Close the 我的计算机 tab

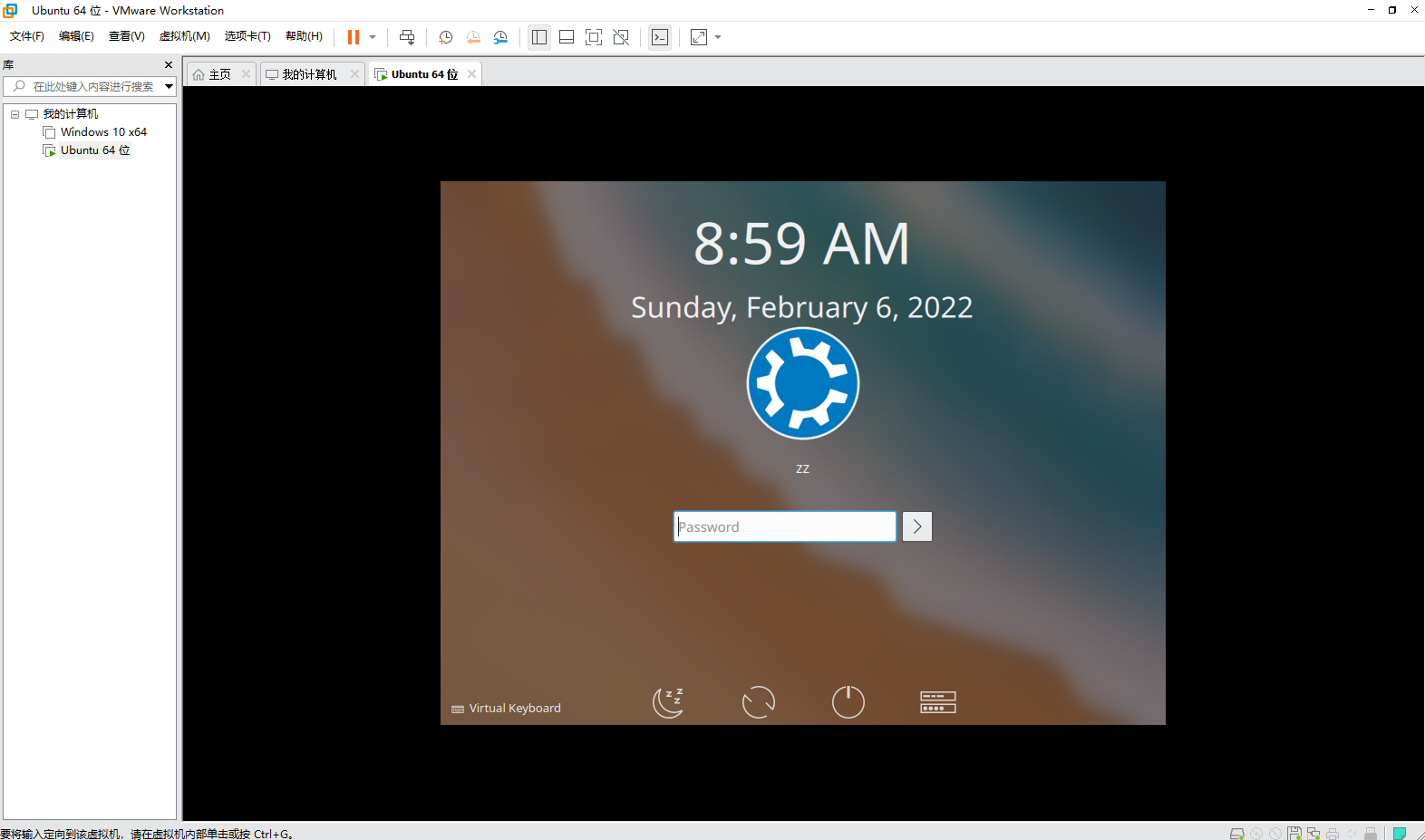click(354, 74)
